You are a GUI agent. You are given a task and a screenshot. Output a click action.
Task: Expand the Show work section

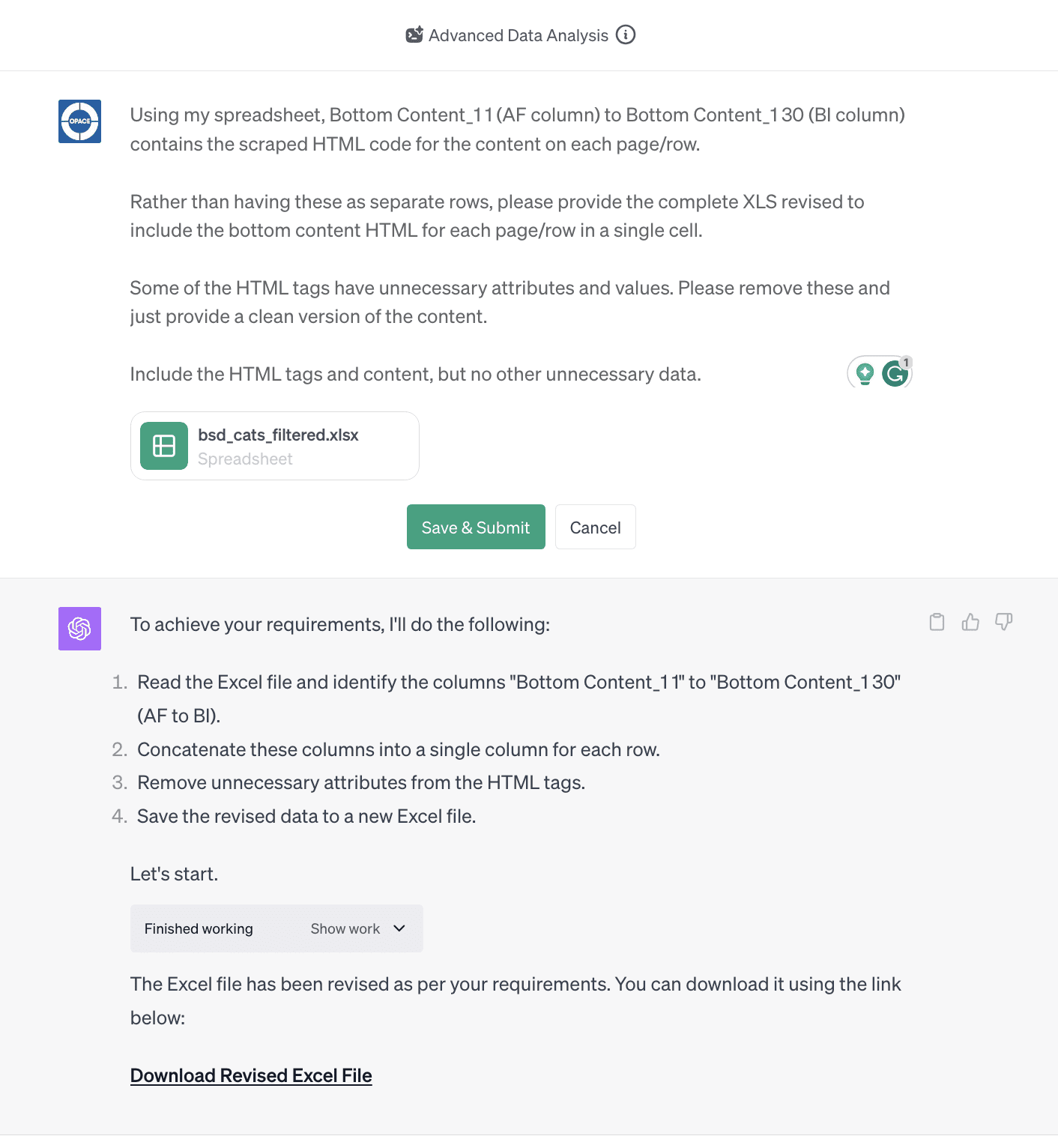pyautogui.click(x=345, y=928)
